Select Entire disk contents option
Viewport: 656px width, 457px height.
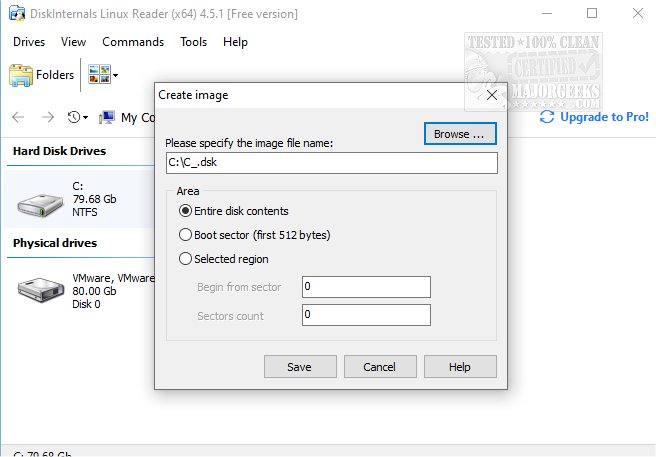point(185,211)
